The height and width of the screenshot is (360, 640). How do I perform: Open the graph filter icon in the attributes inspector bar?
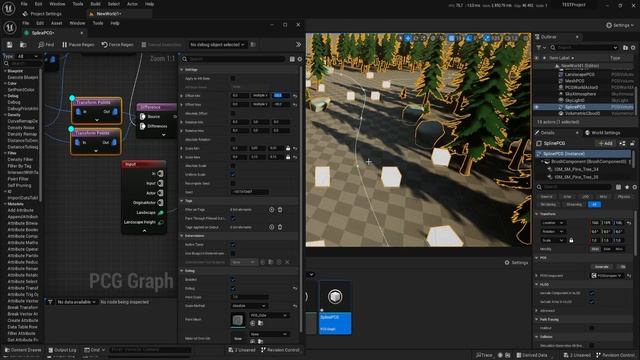tap(50, 302)
